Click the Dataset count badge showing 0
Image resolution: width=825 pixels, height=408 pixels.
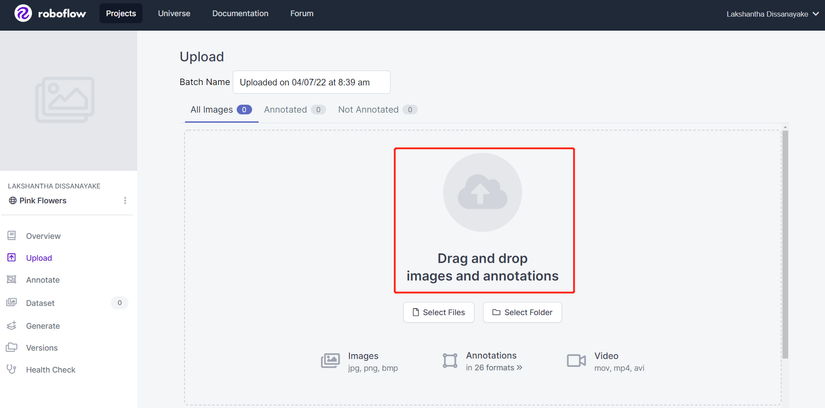click(119, 303)
